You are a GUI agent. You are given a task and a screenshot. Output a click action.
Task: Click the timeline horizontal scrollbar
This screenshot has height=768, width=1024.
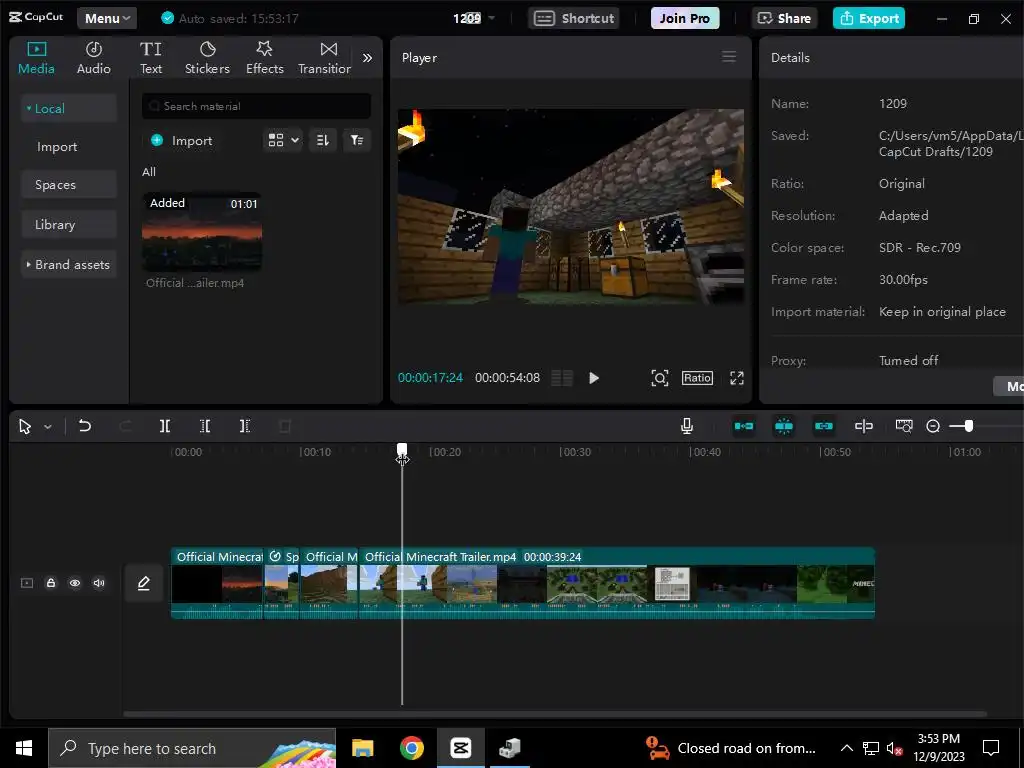(x=555, y=714)
